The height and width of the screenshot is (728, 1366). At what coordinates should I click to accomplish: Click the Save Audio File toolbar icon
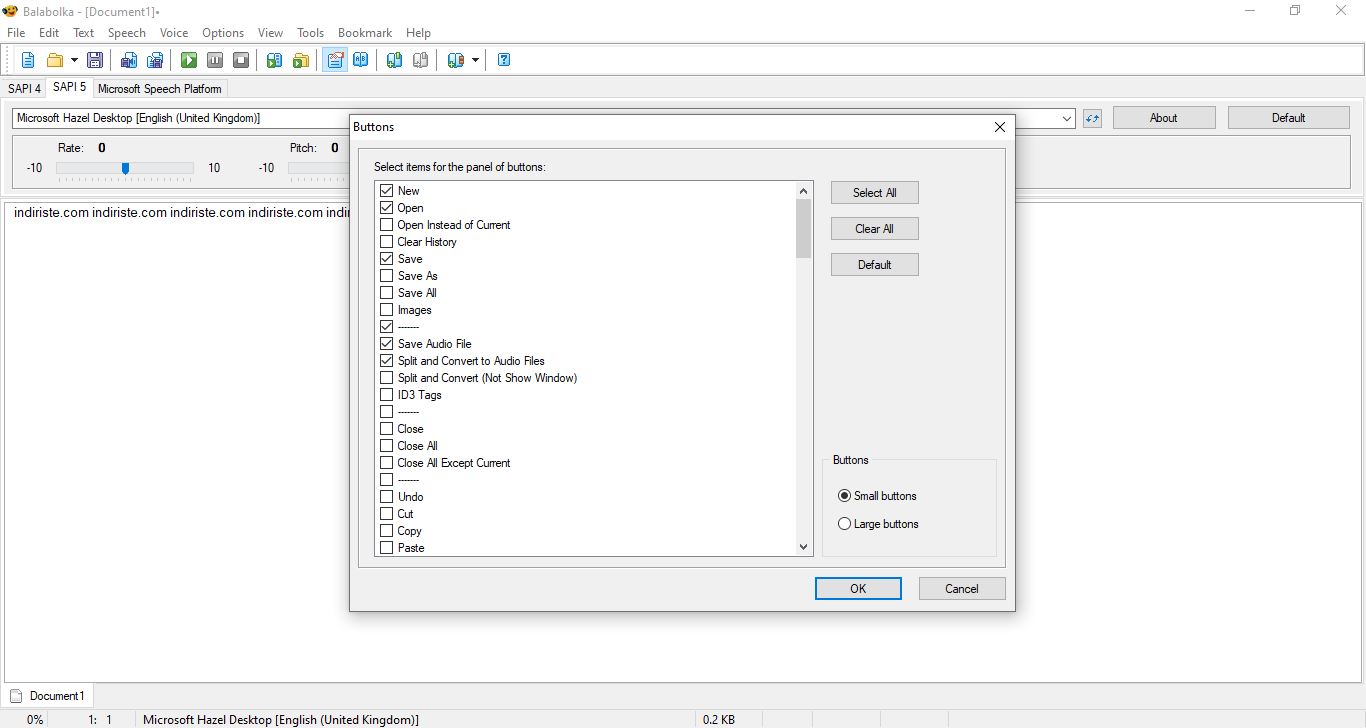129,60
